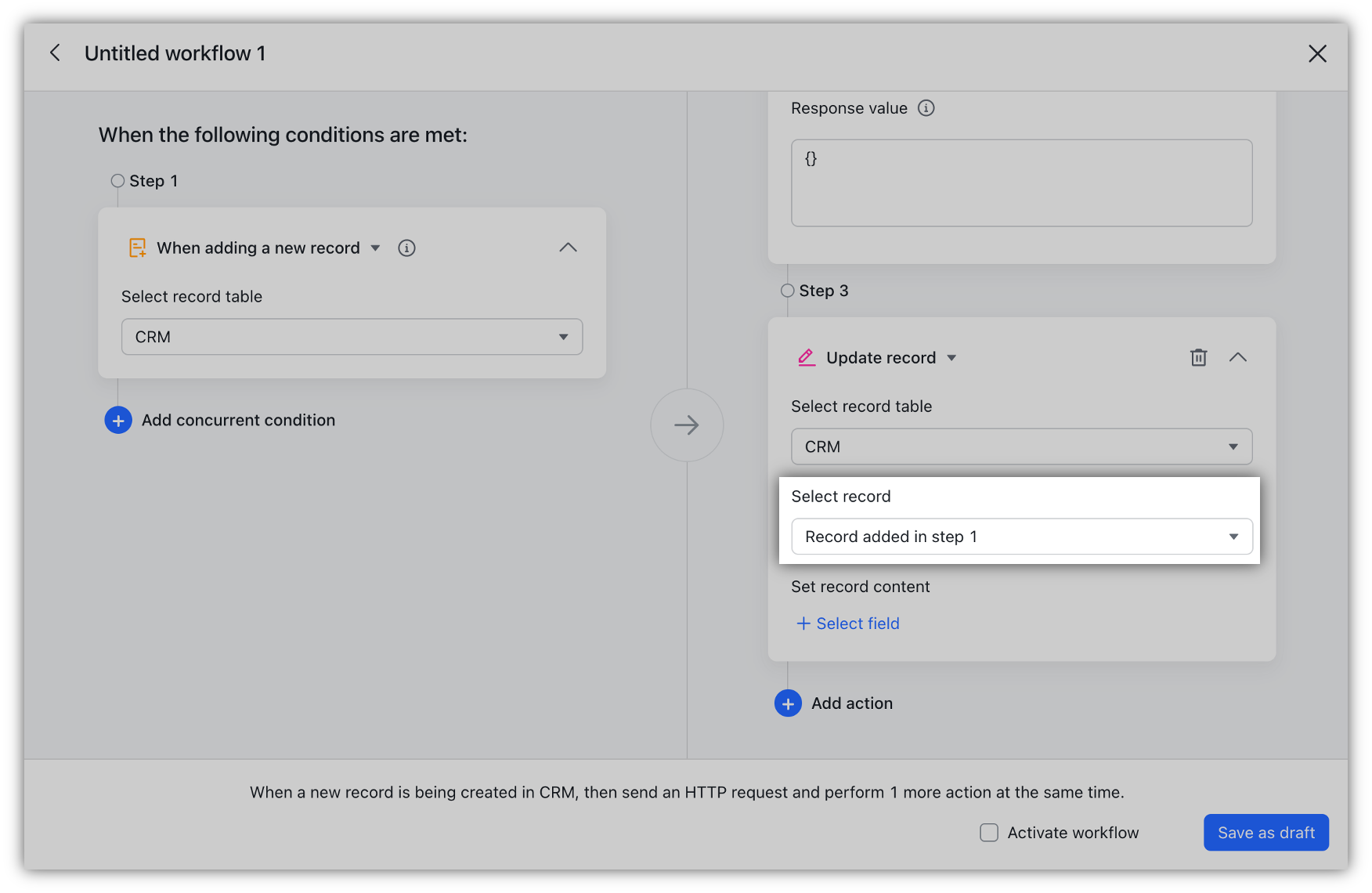Enable the Activate workflow checkbox

[x=988, y=833]
